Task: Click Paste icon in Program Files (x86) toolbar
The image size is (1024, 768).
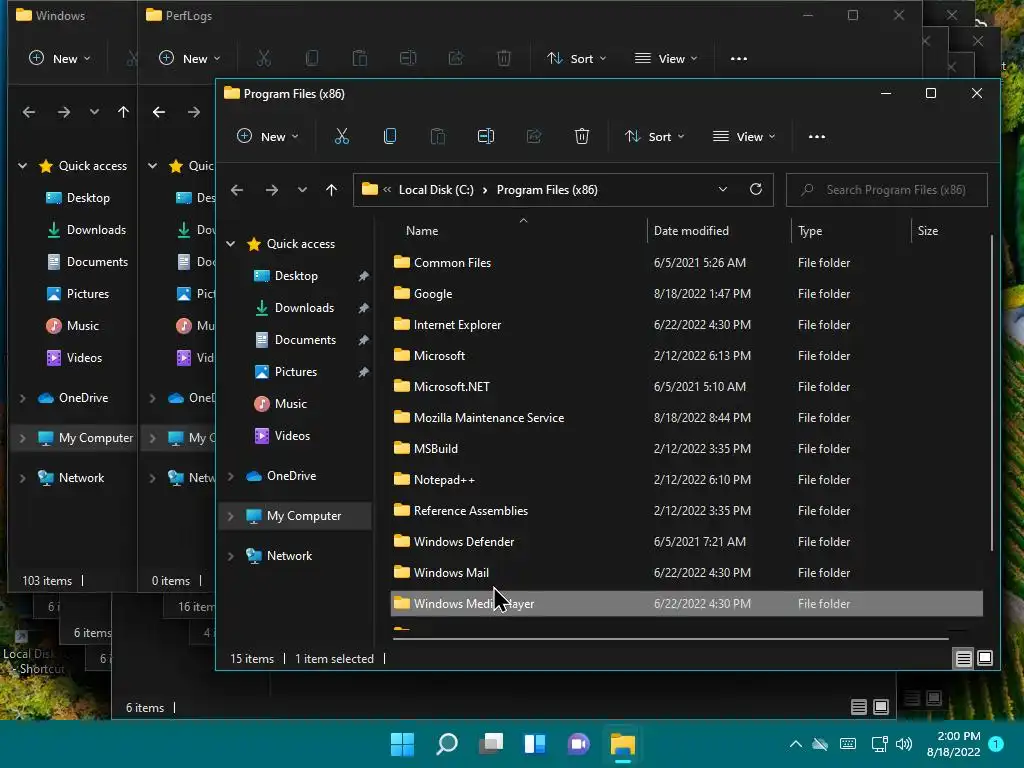Action: (438, 136)
